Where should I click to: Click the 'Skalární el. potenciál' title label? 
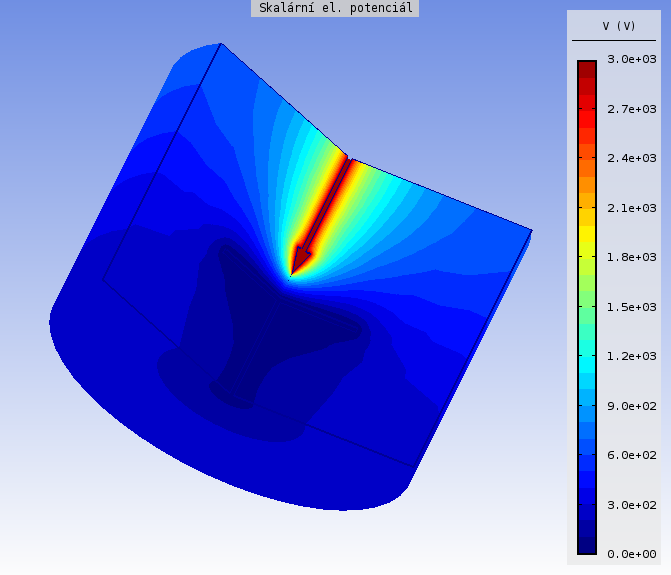335,8
